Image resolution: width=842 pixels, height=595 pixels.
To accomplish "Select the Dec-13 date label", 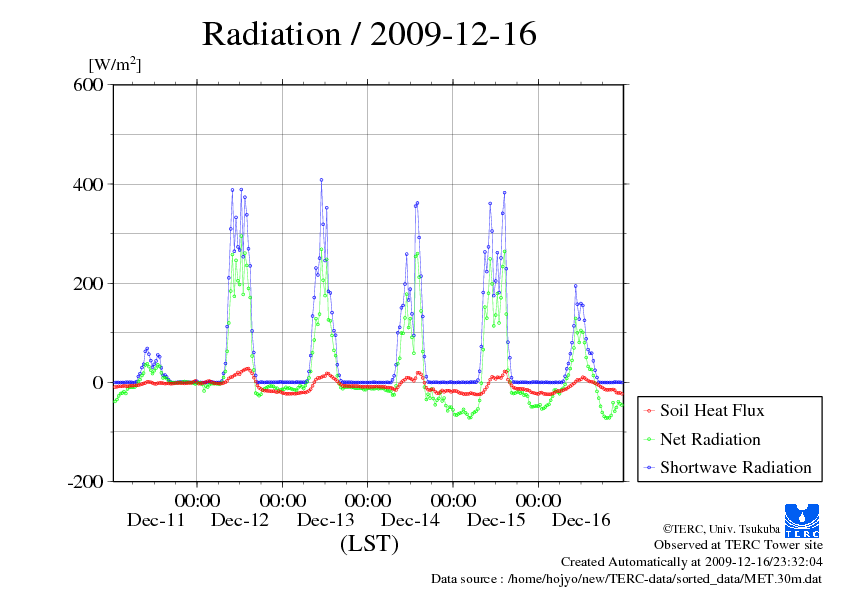I will [326, 520].
